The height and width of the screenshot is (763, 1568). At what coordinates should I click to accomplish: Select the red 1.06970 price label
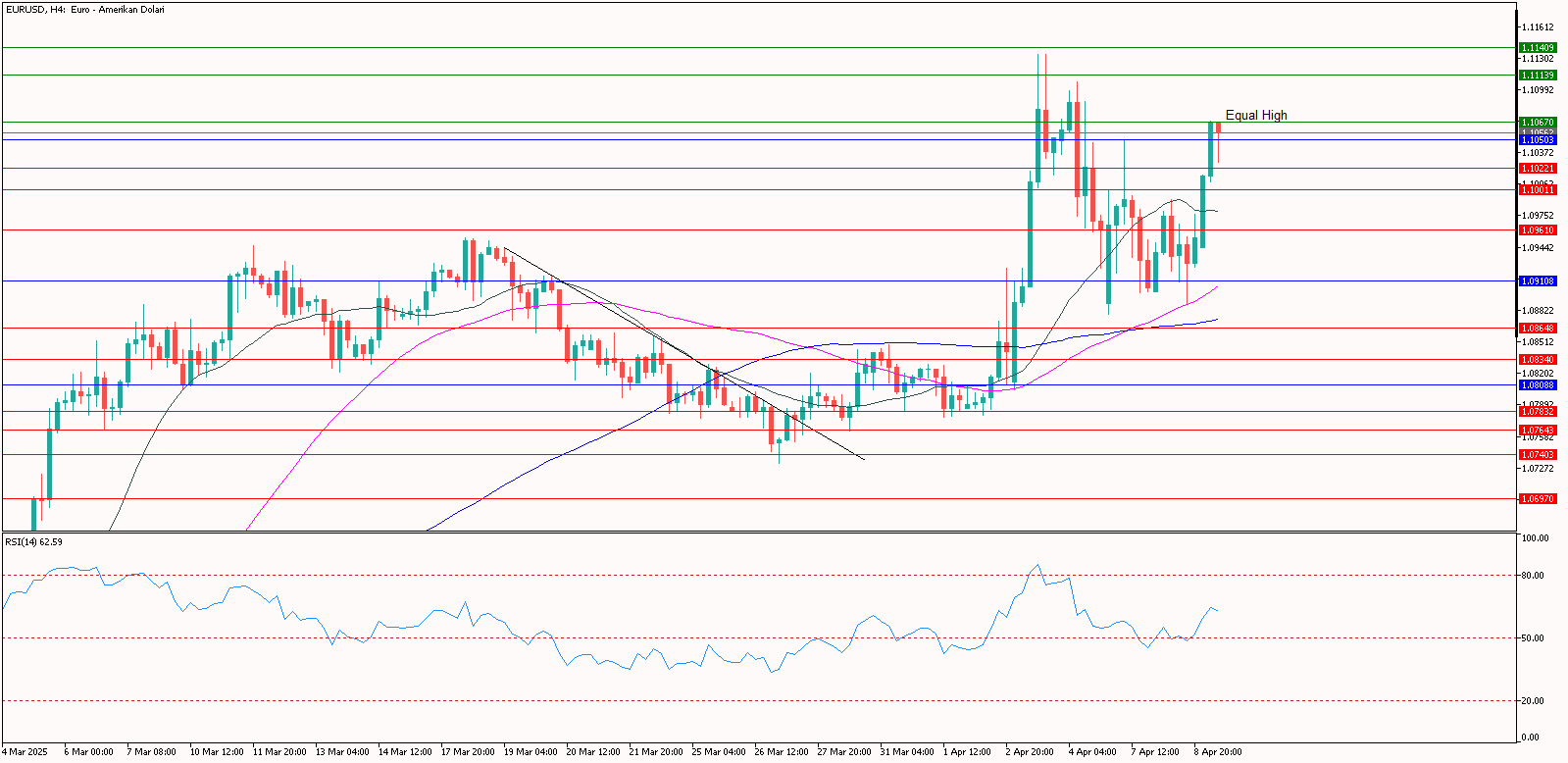[1537, 499]
